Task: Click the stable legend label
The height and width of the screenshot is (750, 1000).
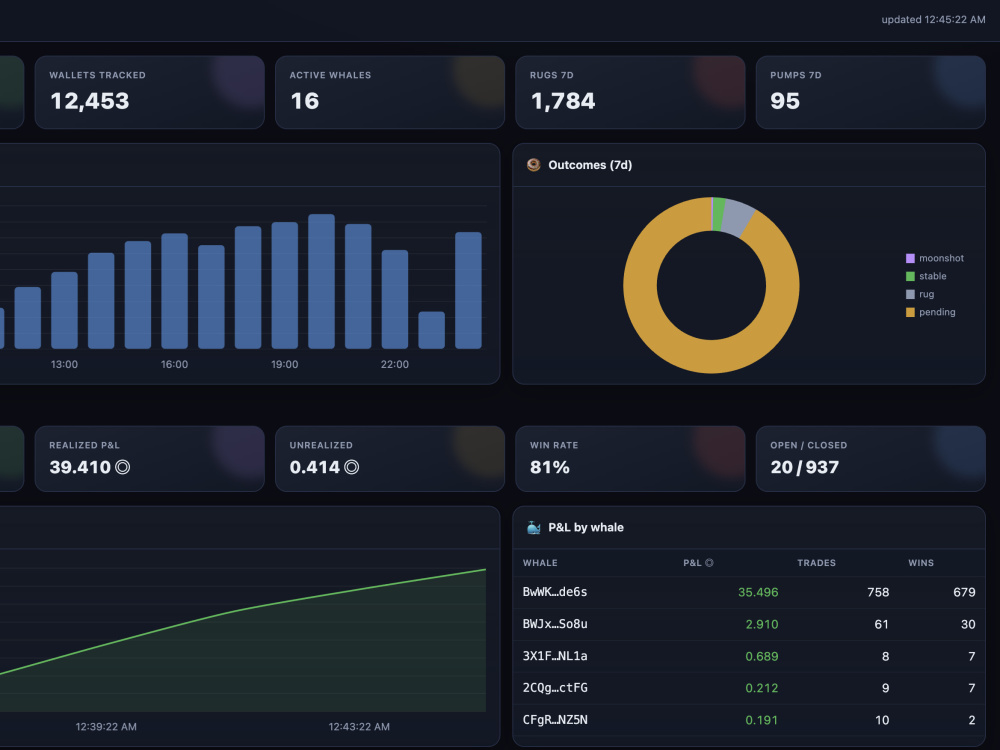Action: (x=932, y=276)
